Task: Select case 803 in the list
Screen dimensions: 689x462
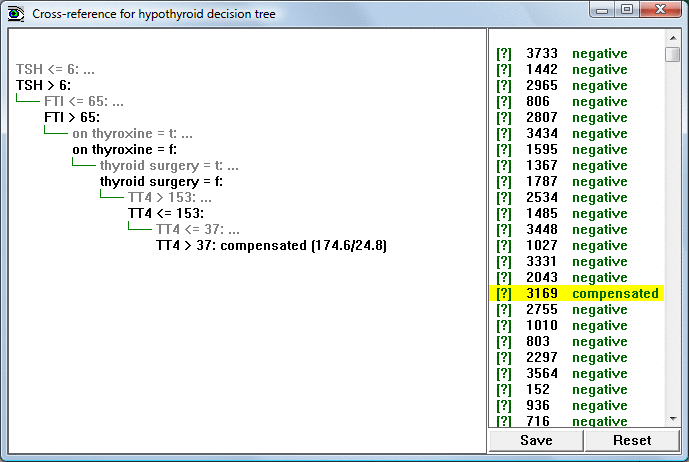Action: pyautogui.click(x=577, y=342)
